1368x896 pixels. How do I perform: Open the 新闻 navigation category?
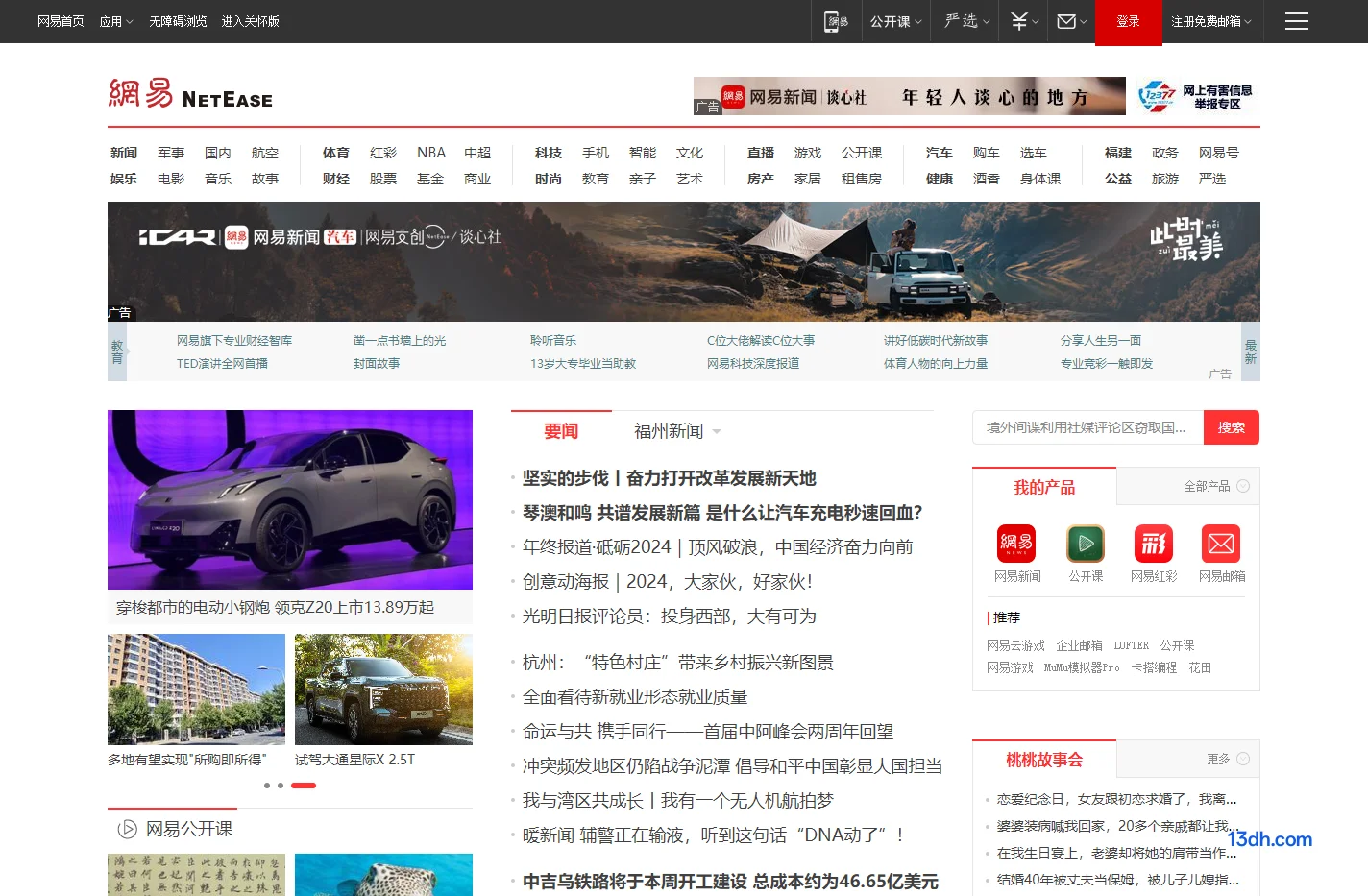coord(124,153)
